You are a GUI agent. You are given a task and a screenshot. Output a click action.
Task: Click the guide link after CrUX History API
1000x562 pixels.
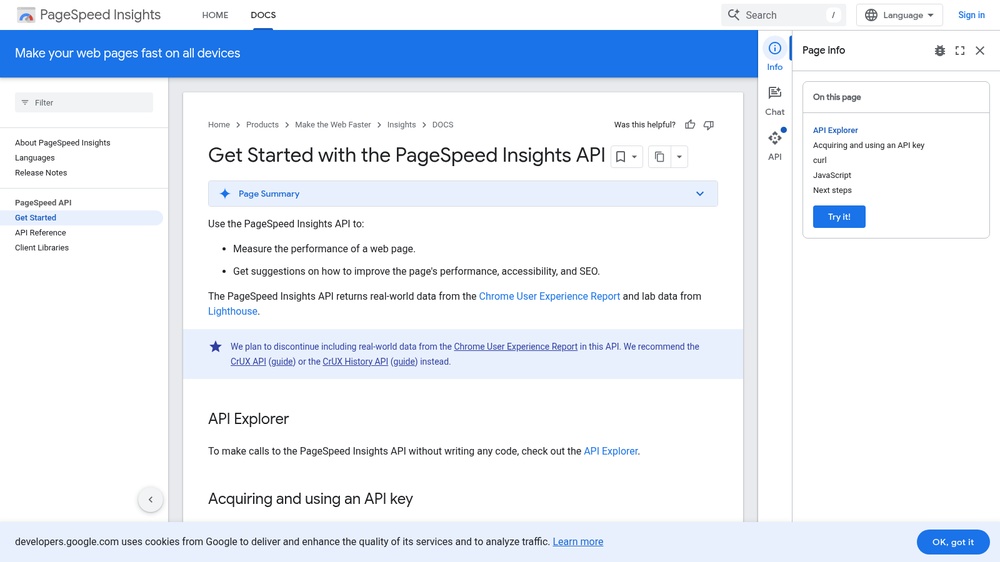pos(404,361)
